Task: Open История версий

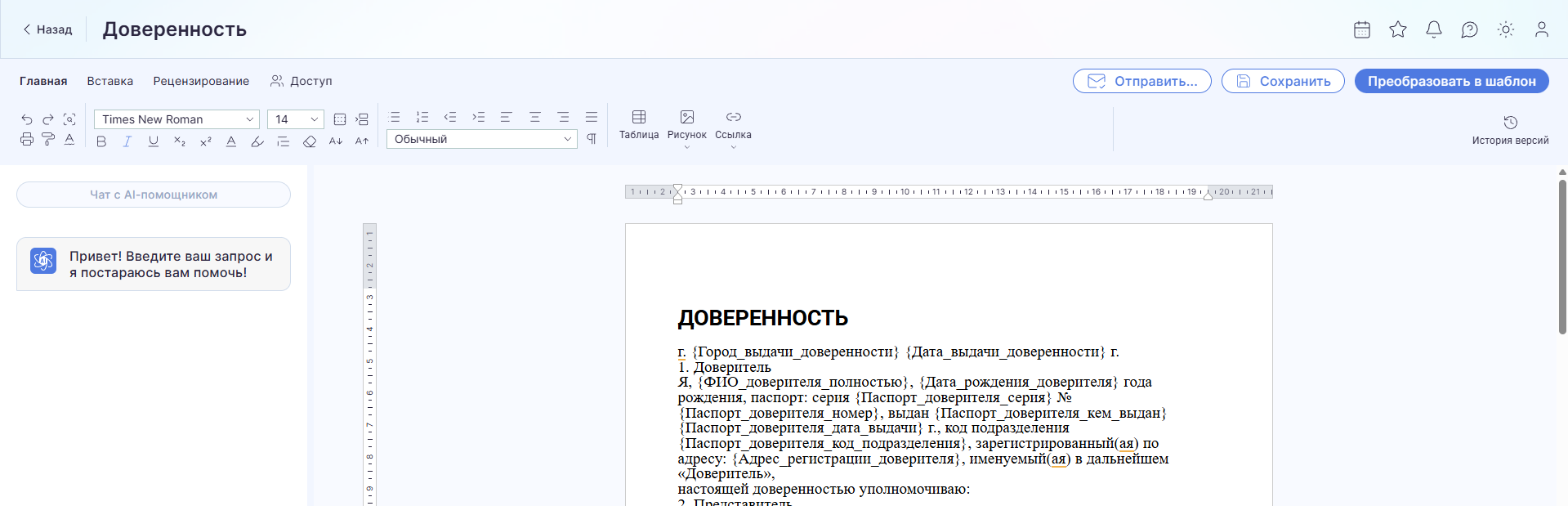Action: 1510,131
